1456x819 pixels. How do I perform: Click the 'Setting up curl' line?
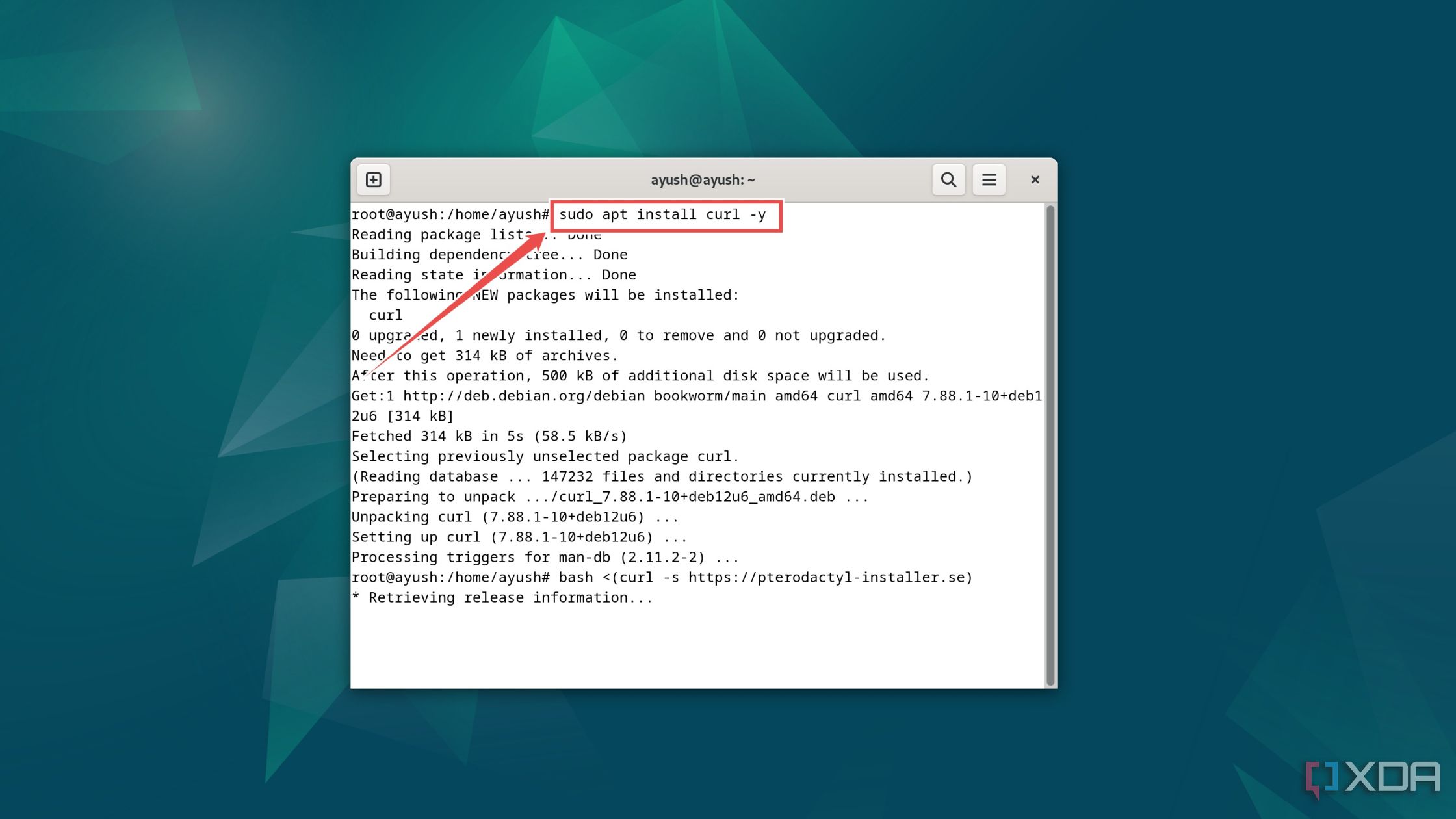(x=519, y=537)
